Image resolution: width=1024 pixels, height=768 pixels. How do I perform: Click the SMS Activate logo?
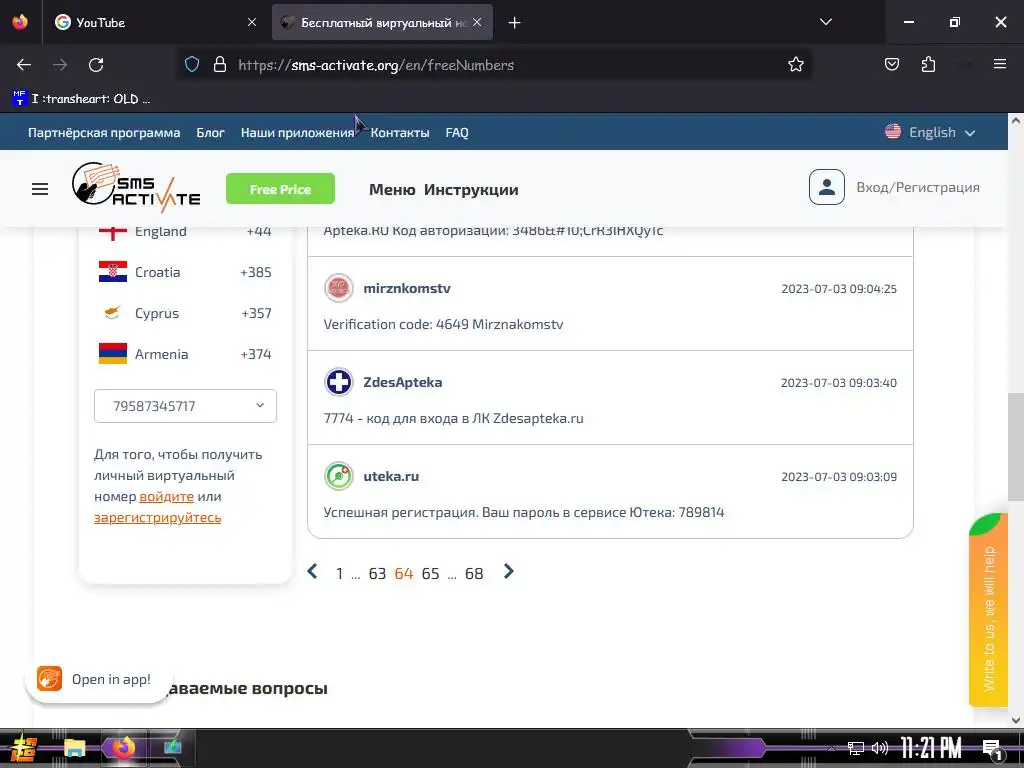point(136,187)
